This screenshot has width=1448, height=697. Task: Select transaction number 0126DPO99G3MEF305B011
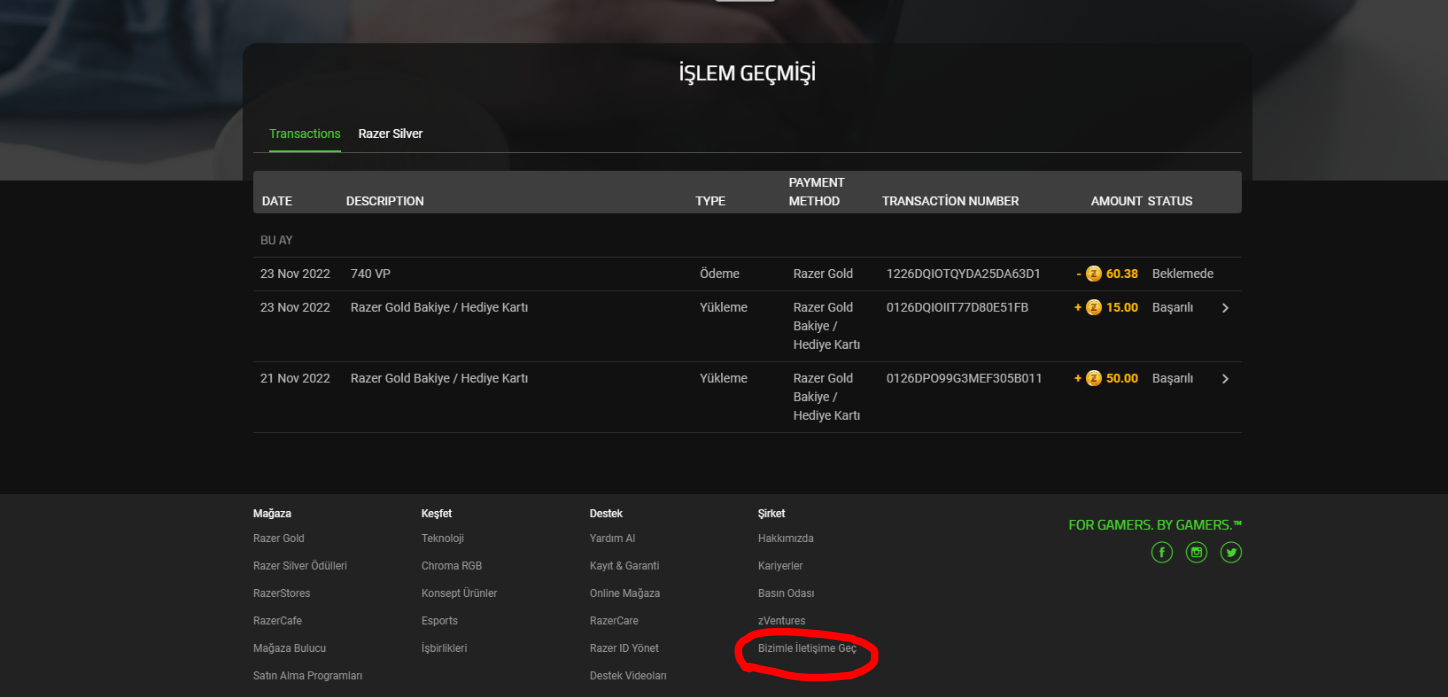pos(965,379)
